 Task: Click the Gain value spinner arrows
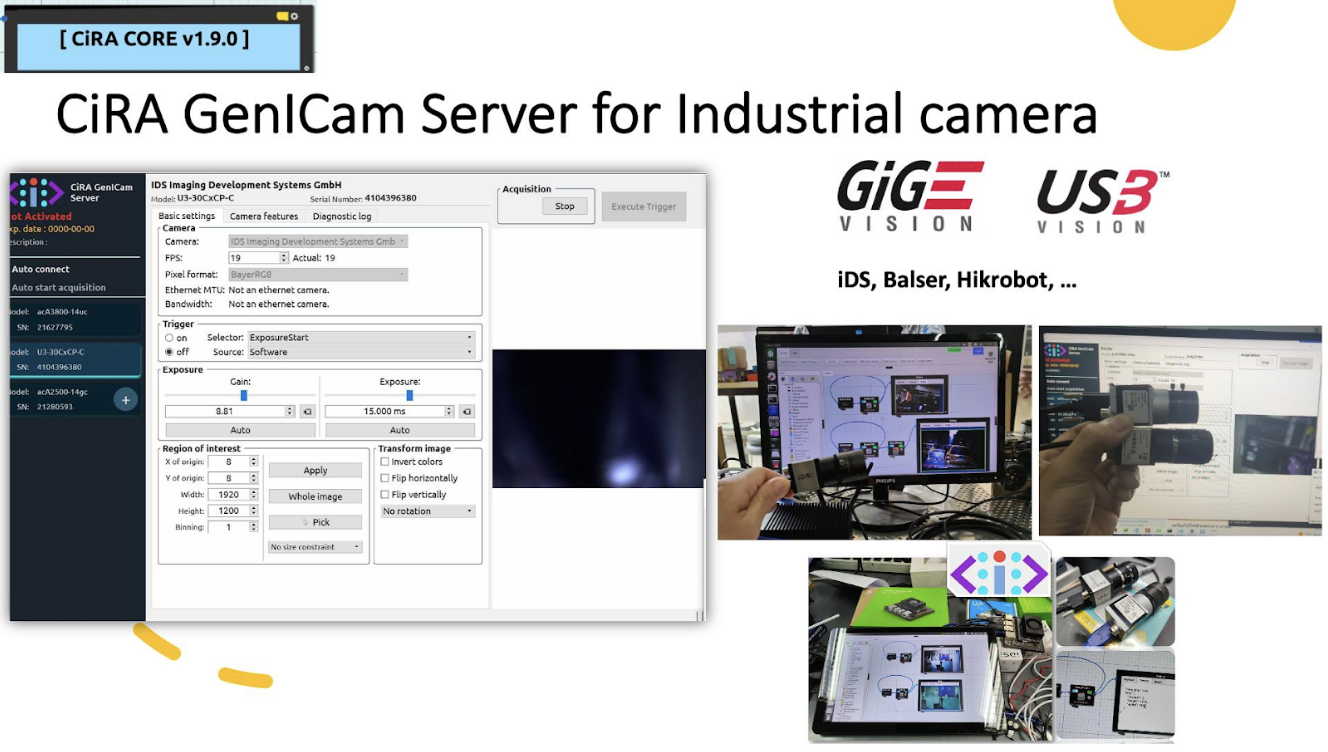click(x=291, y=411)
